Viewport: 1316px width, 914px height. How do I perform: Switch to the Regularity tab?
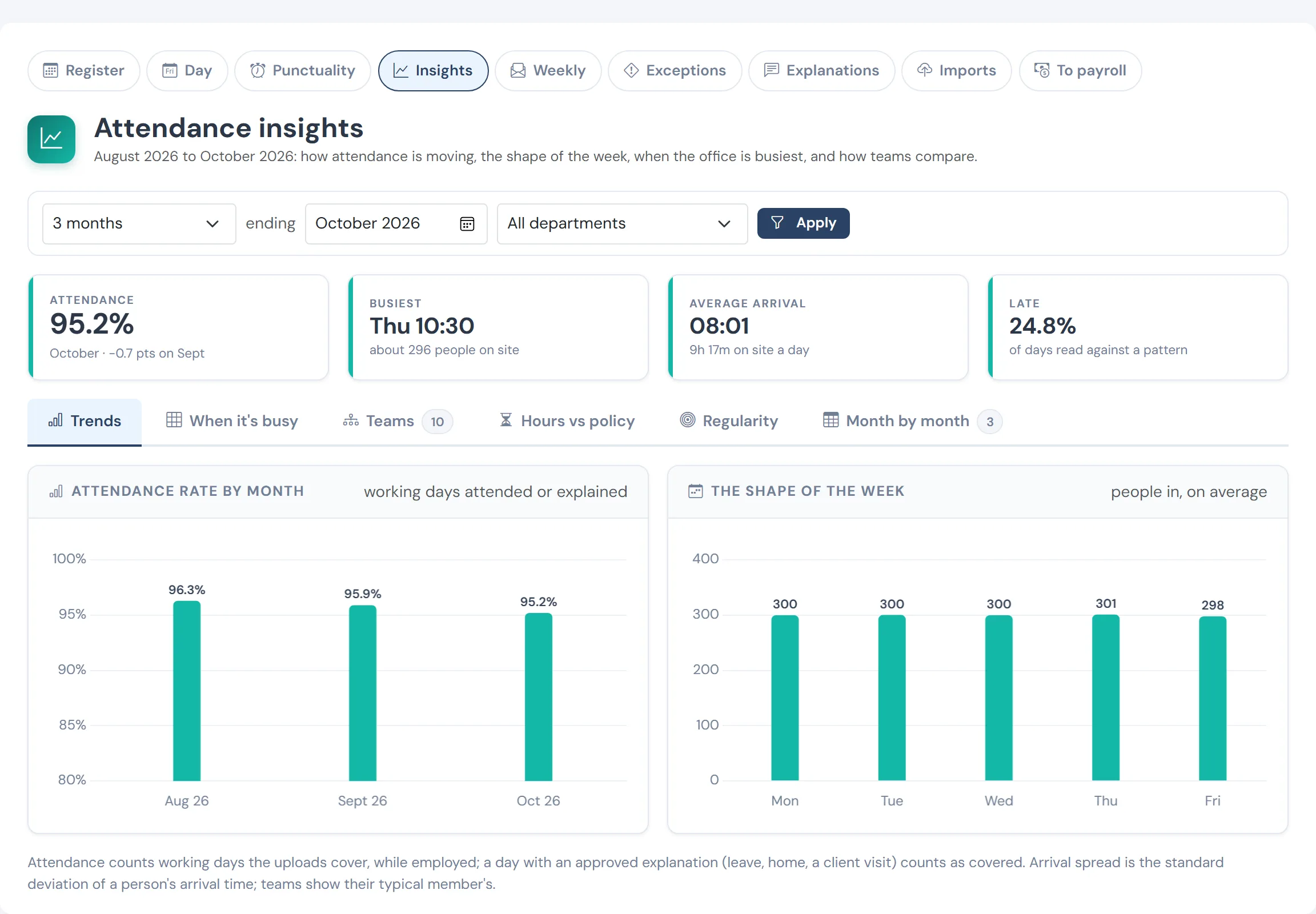tap(729, 422)
